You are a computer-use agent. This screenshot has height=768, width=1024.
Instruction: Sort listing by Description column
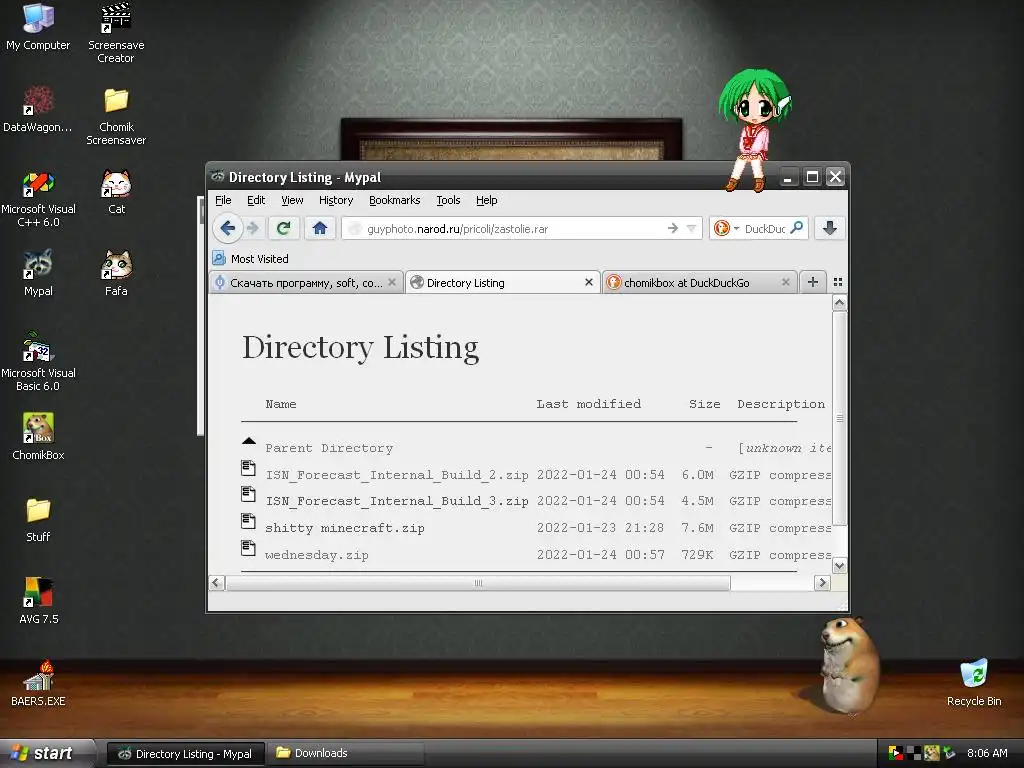tap(781, 404)
